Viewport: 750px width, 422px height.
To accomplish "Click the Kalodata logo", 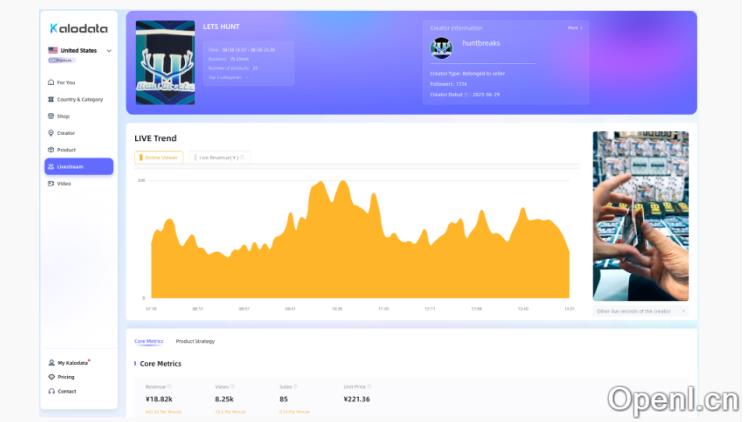I will (78, 29).
